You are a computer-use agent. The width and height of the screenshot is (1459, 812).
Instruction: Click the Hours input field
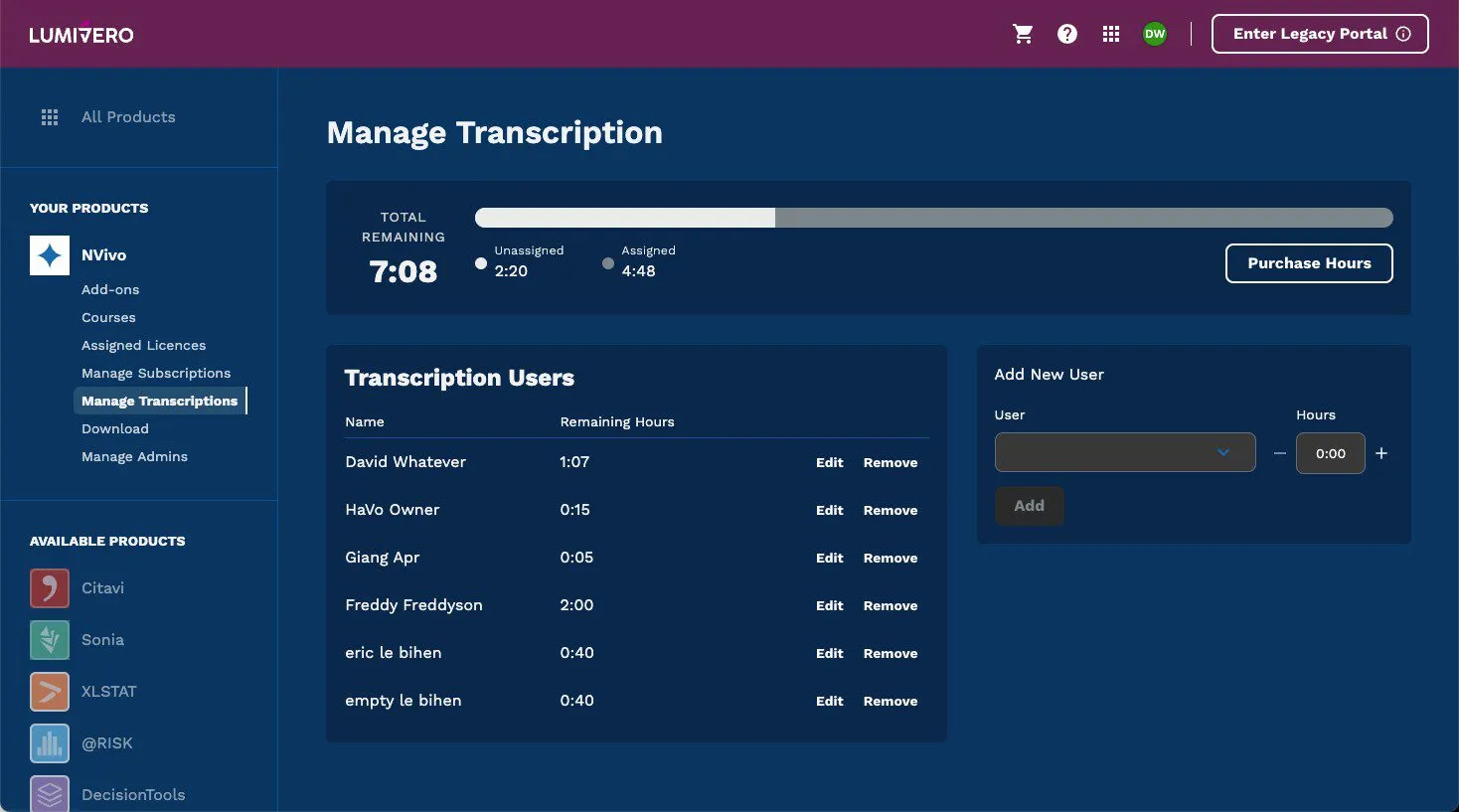point(1330,452)
